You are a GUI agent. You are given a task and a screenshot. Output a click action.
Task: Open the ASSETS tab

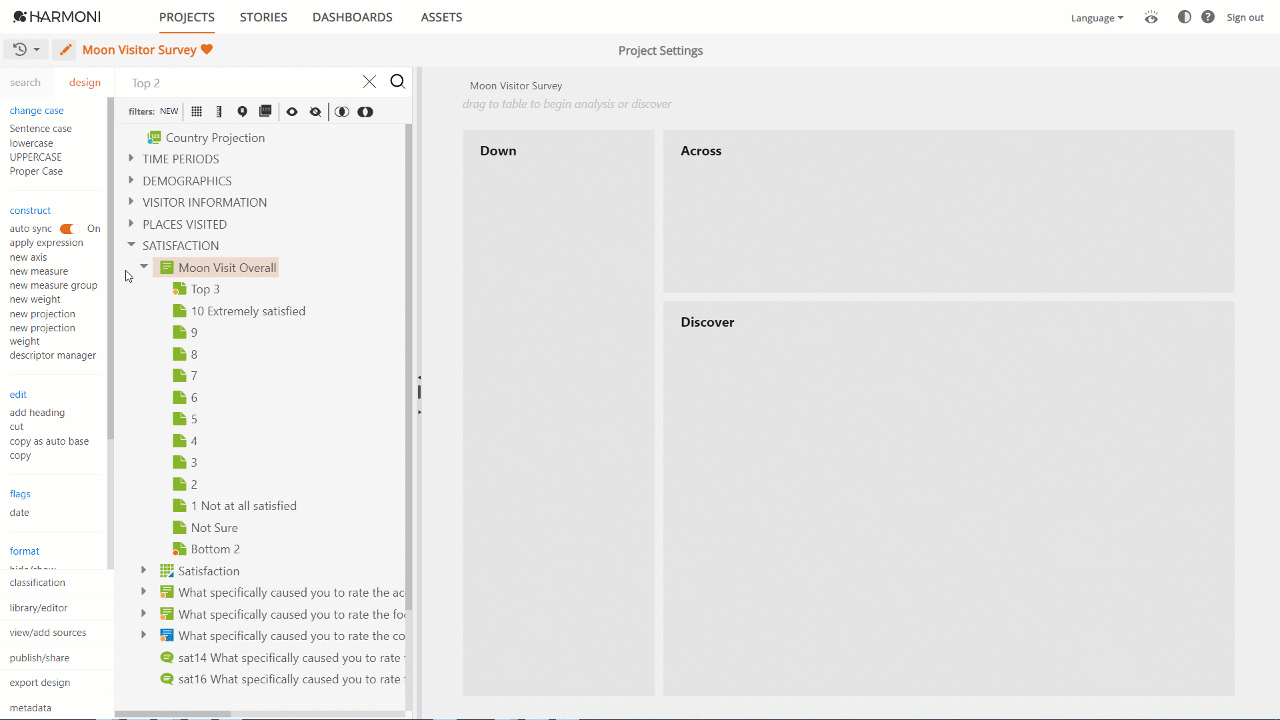coord(441,17)
